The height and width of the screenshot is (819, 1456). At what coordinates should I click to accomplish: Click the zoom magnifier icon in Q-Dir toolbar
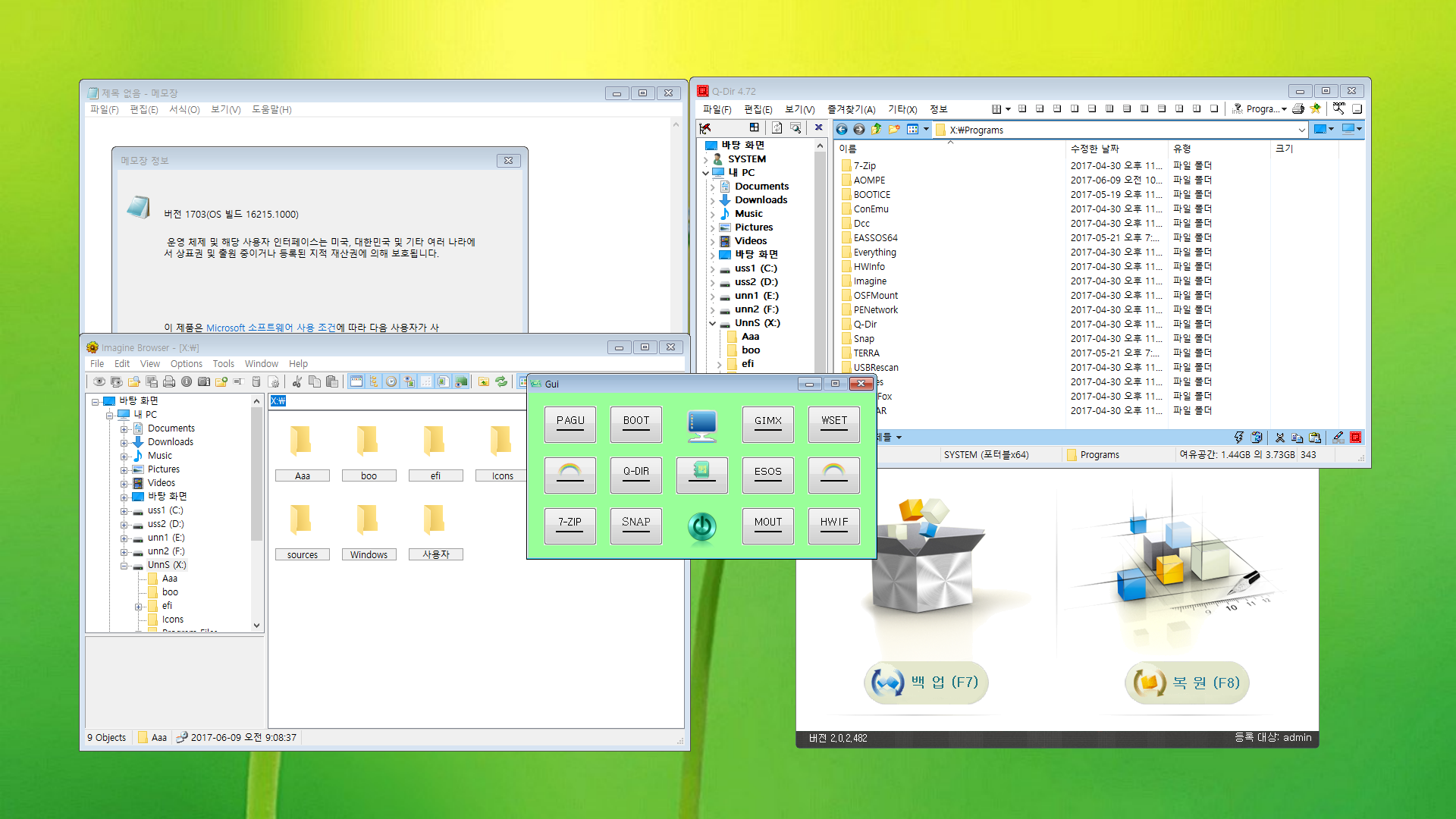1338,108
